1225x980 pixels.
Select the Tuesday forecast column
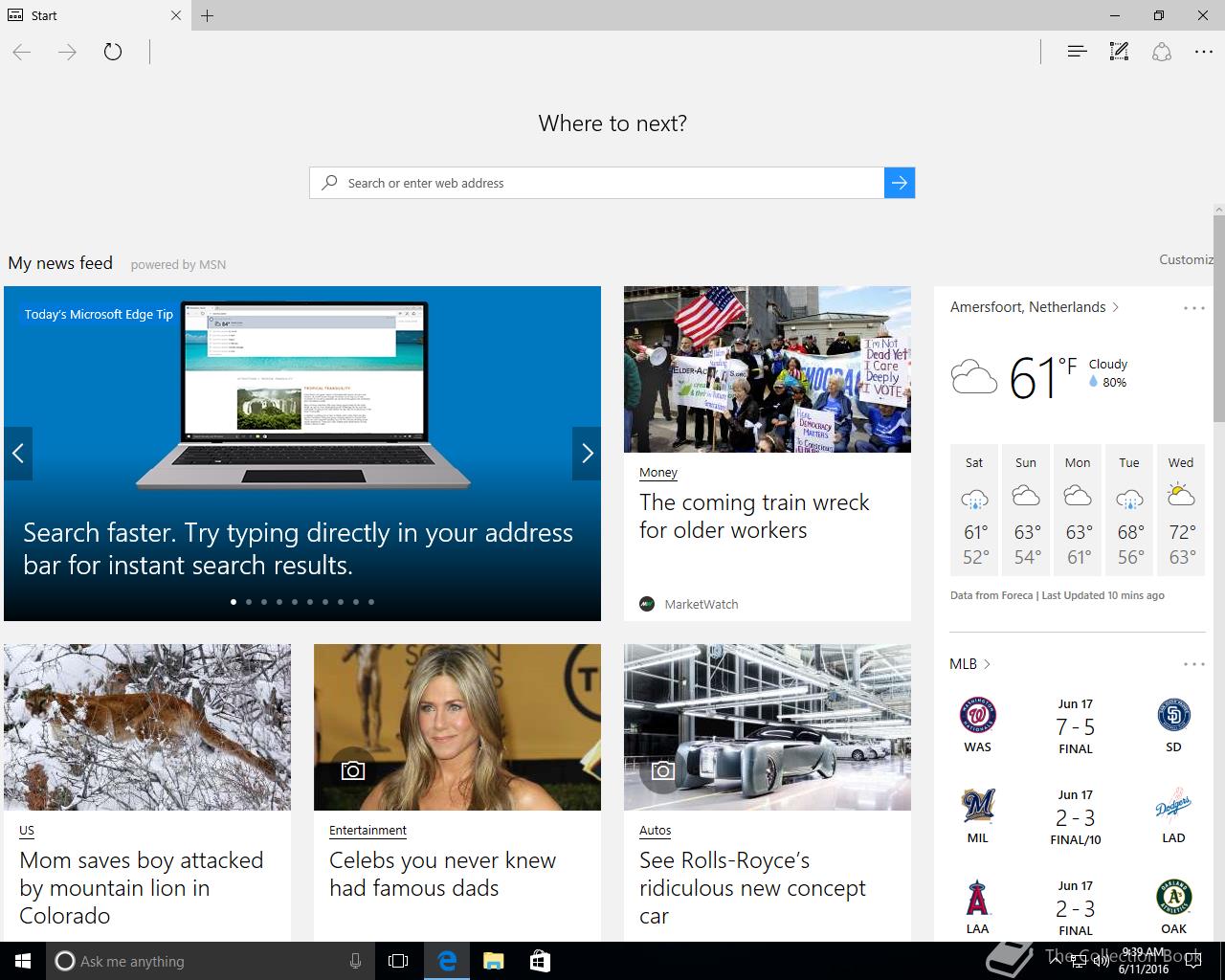pos(1129,509)
